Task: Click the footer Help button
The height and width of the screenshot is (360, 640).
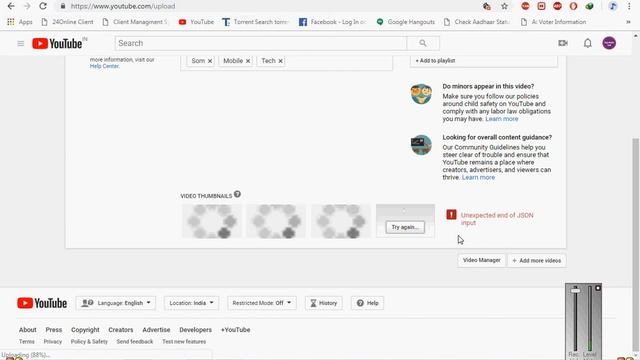Action: pyautogui.click(x=367, y=303)
